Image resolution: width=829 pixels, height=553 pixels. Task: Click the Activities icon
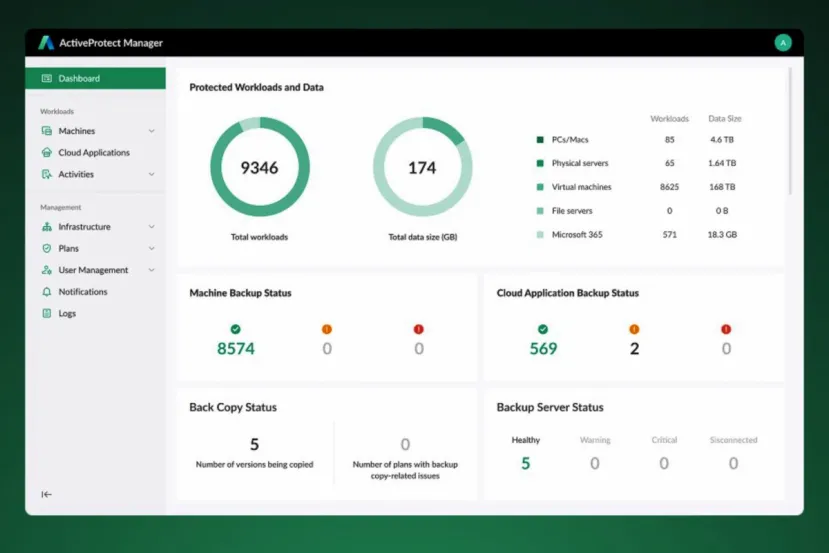click(x=47, y=174)
